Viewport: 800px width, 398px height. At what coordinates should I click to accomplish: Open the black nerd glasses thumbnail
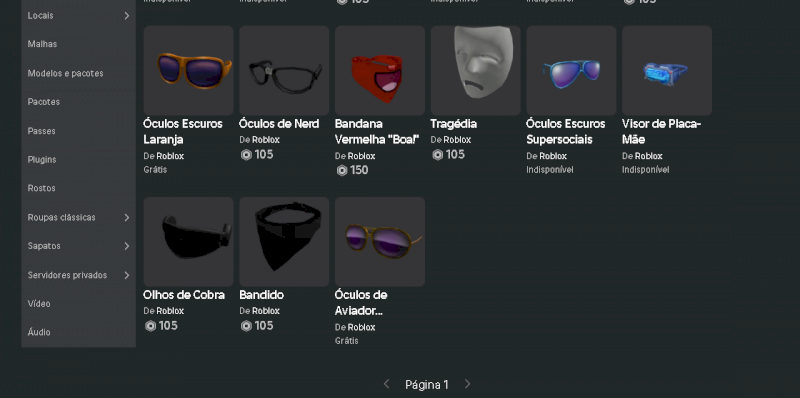[x=284, y=70]
